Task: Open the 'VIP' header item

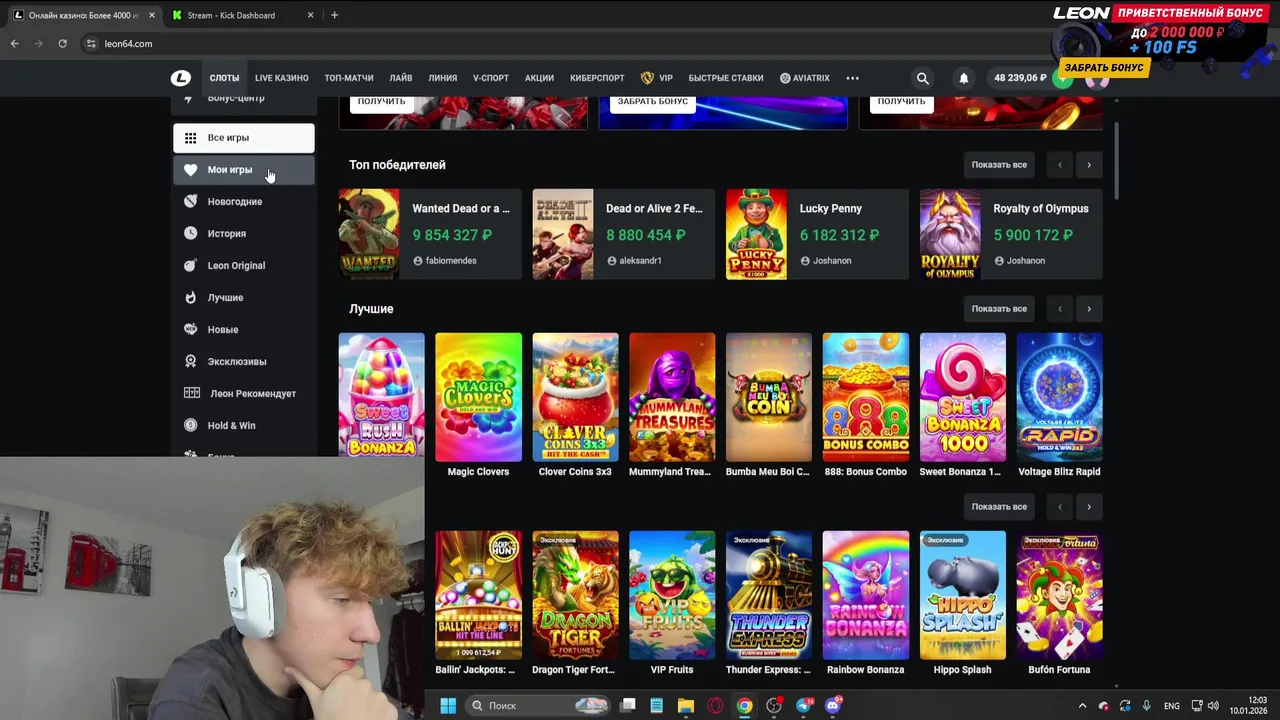Action: click(657, 78)
